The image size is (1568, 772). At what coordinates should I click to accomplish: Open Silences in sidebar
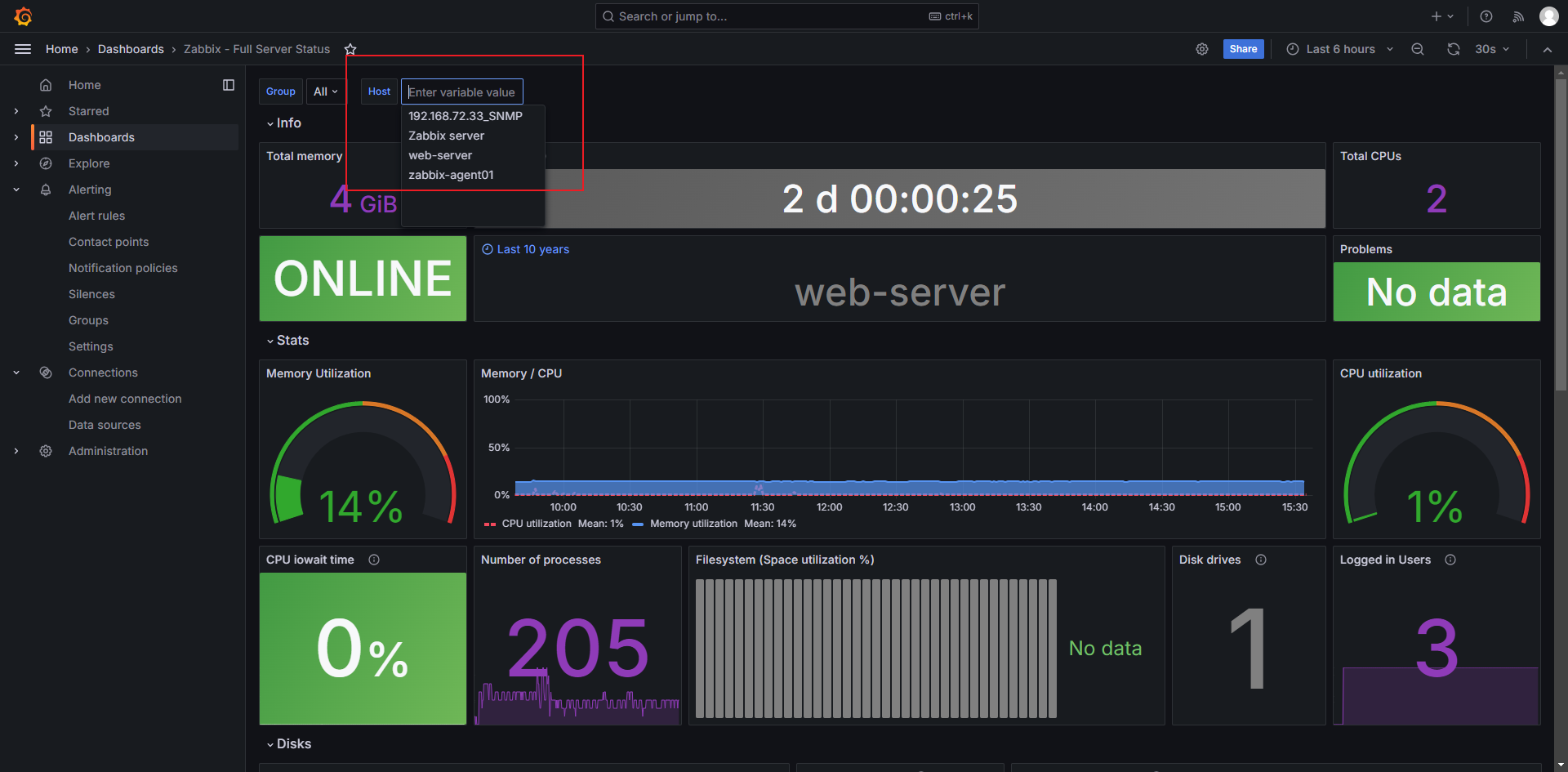click(x=91, y=294)
